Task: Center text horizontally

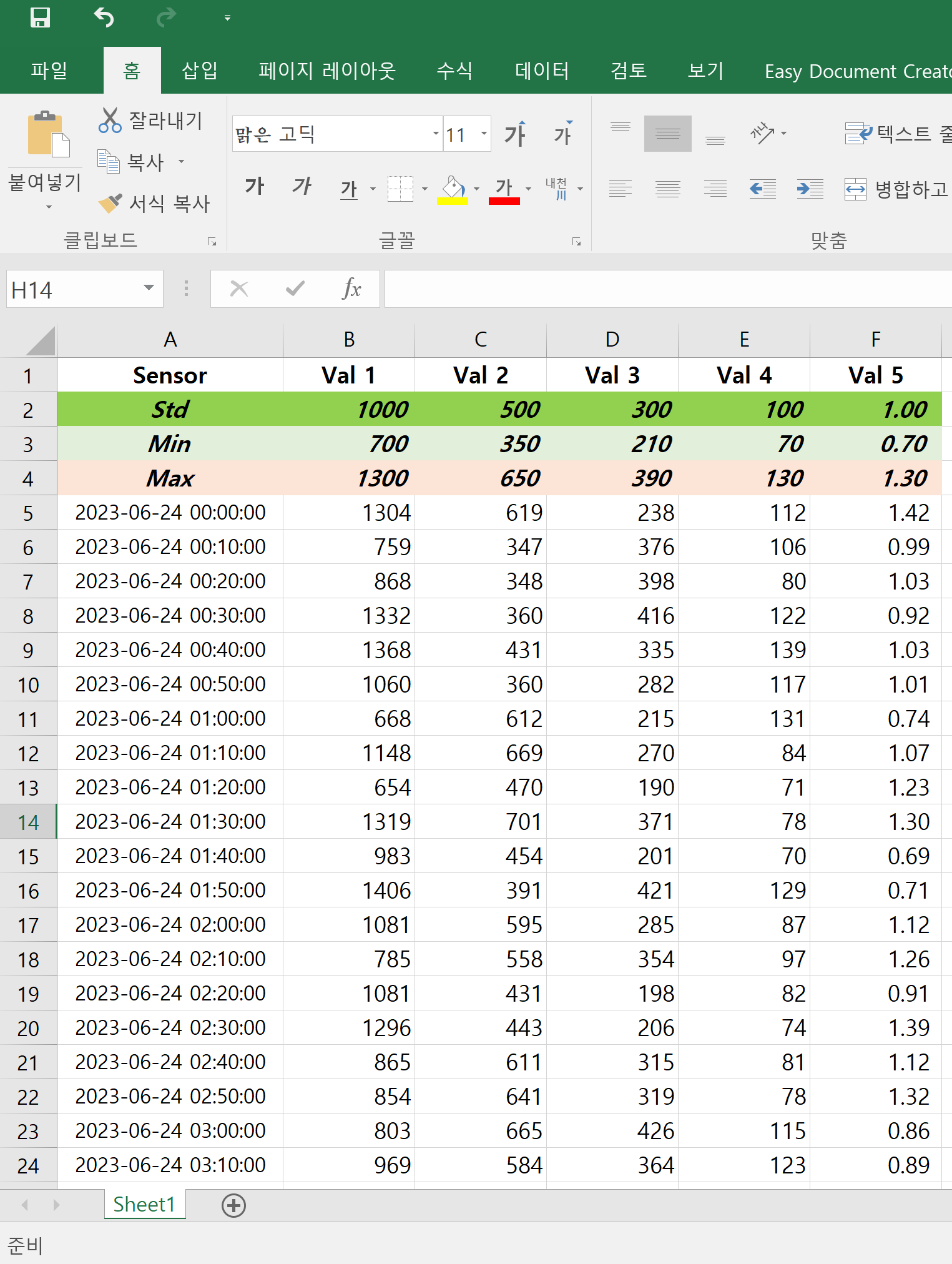Action: pos(668,188)
